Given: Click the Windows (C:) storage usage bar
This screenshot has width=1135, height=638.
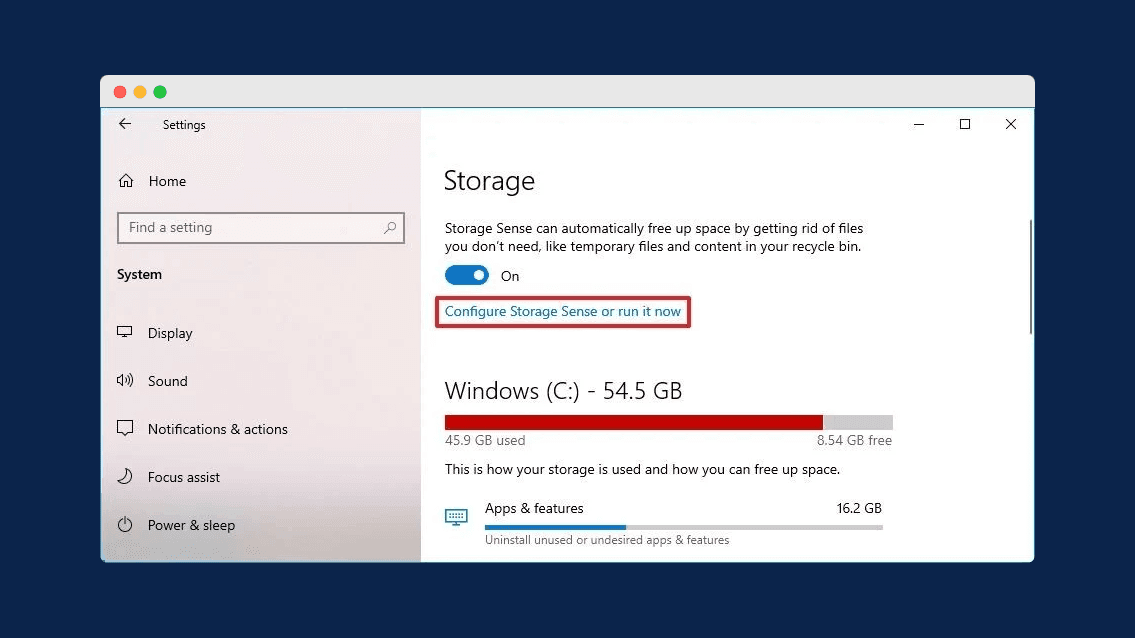Looking at the screenshot, I should 668,422.
